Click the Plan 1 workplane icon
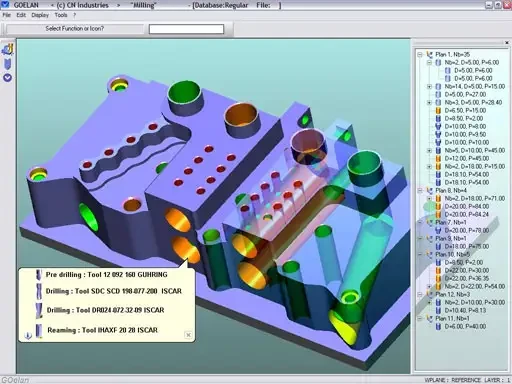The image size is (512, 384). coord(429,54)
